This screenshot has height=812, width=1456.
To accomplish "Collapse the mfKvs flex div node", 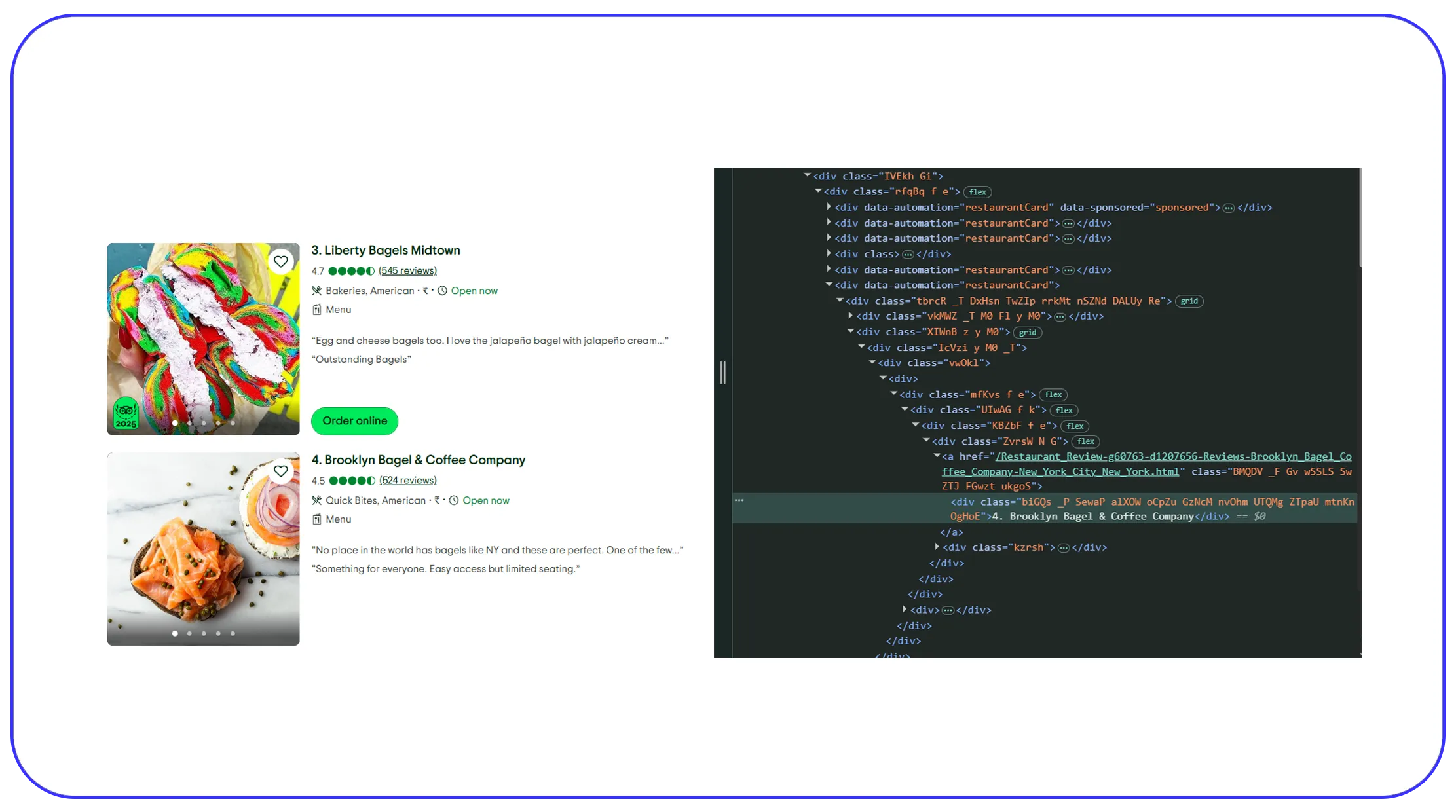I will [x=893, y=394].
